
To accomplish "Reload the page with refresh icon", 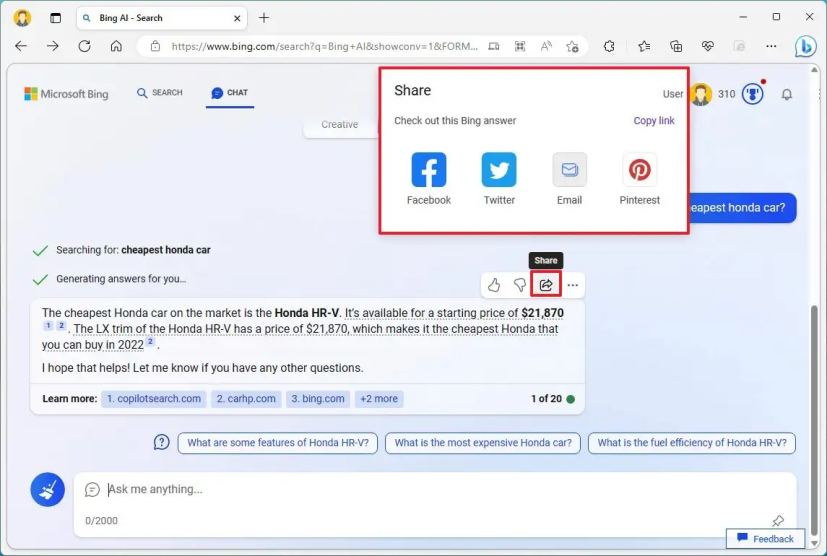I will pos(84,46).
